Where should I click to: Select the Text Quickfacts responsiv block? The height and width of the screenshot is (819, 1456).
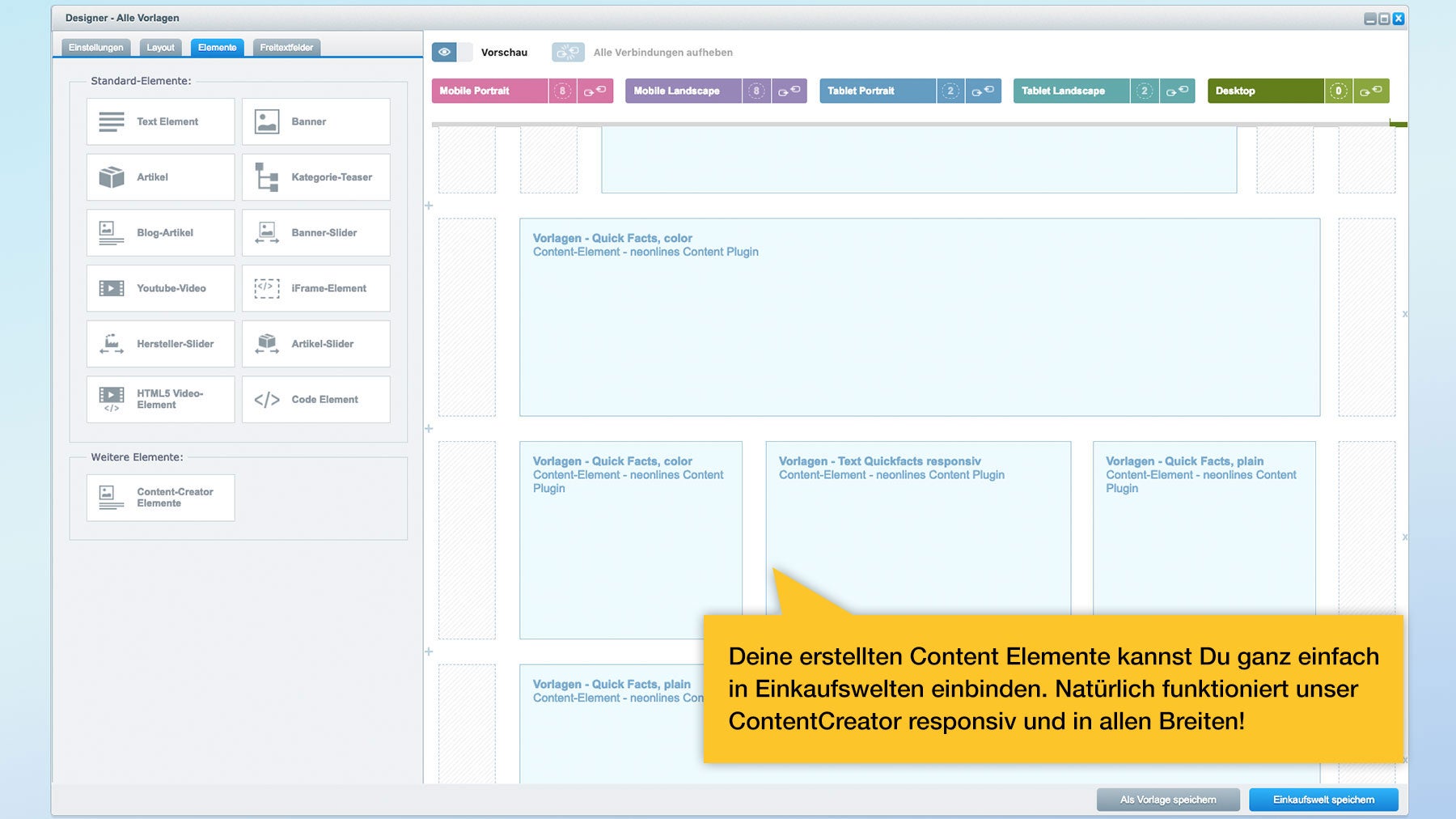pos(918,528)
